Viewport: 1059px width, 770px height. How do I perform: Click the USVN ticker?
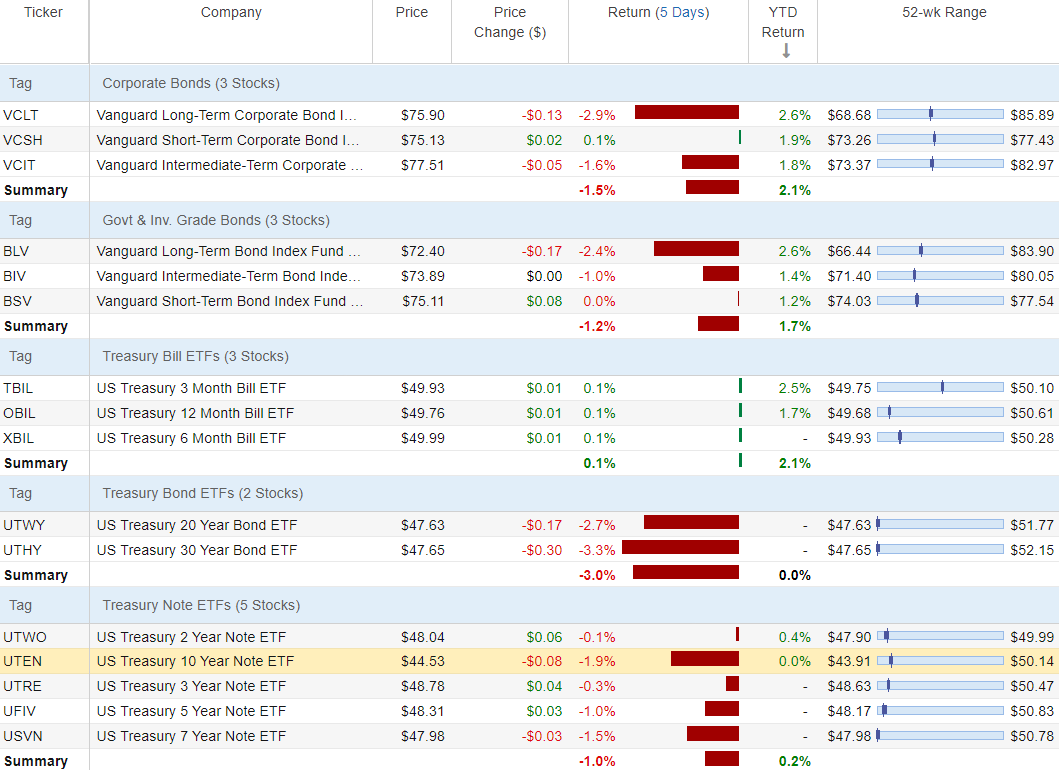pos(22,736)
